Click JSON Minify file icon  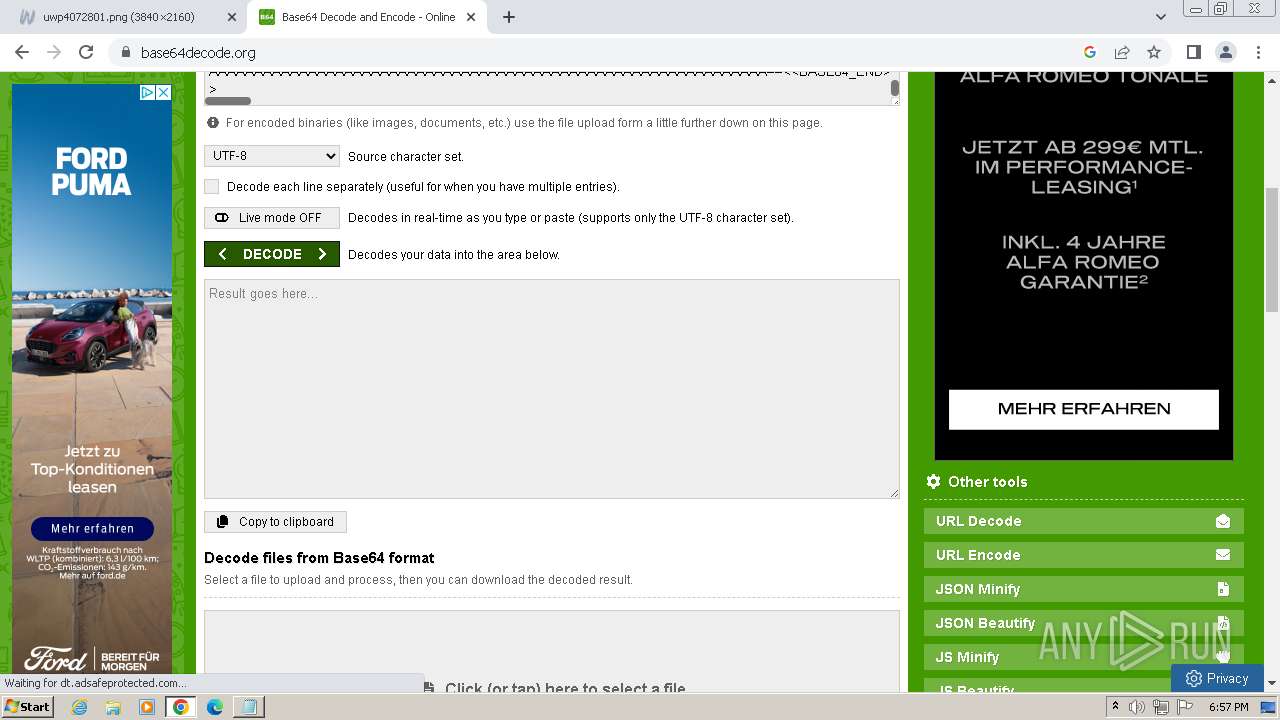point(1223,589)
